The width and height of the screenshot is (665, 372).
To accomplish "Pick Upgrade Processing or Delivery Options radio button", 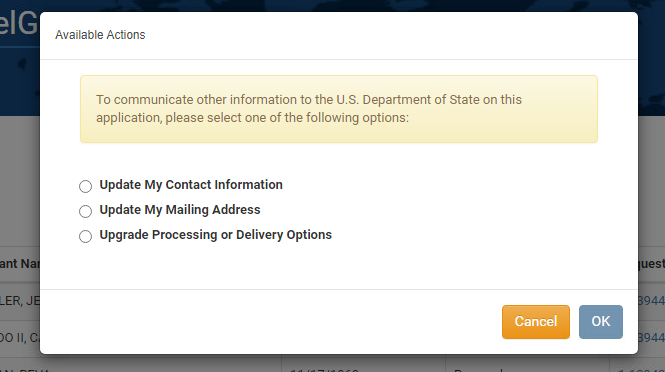I will coord(85,236).
